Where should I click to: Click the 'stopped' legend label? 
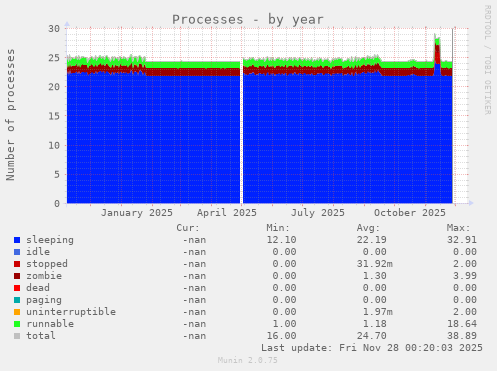[x=47, y=264]
